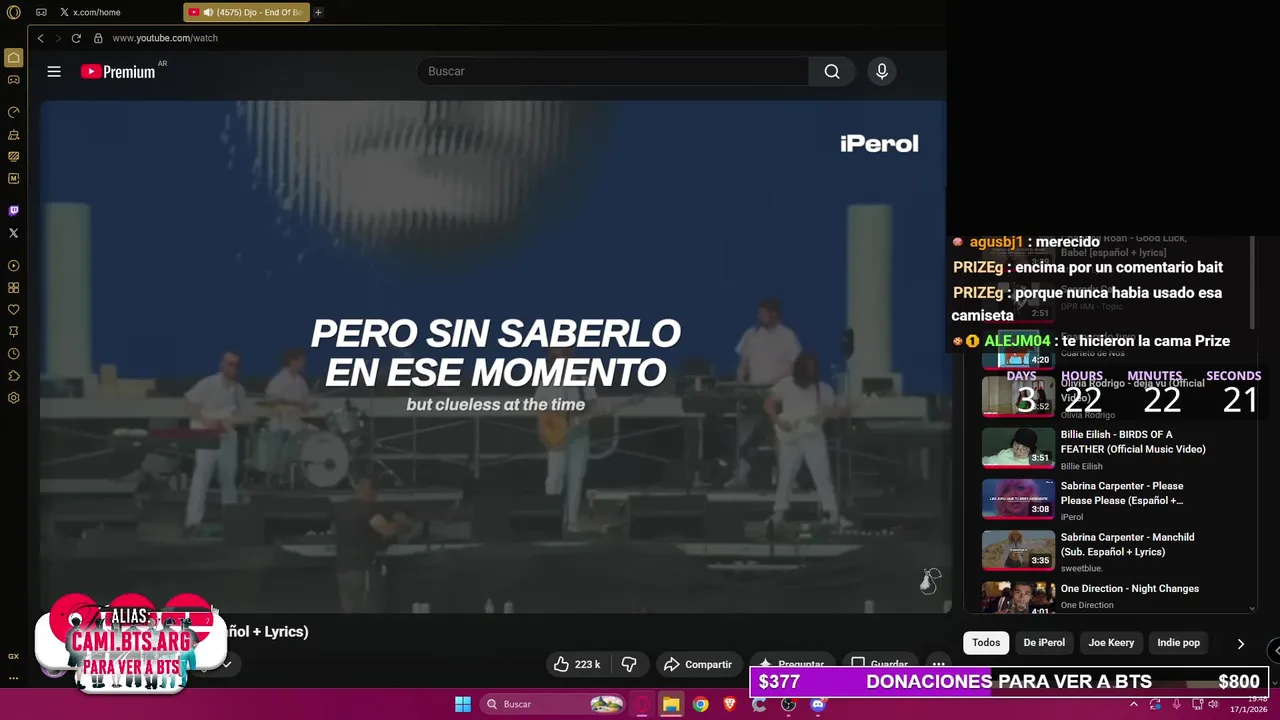The height and width of the screenshot is (720, 1280).
Task: Open the Windows Start menu
Action: (463, 704)
